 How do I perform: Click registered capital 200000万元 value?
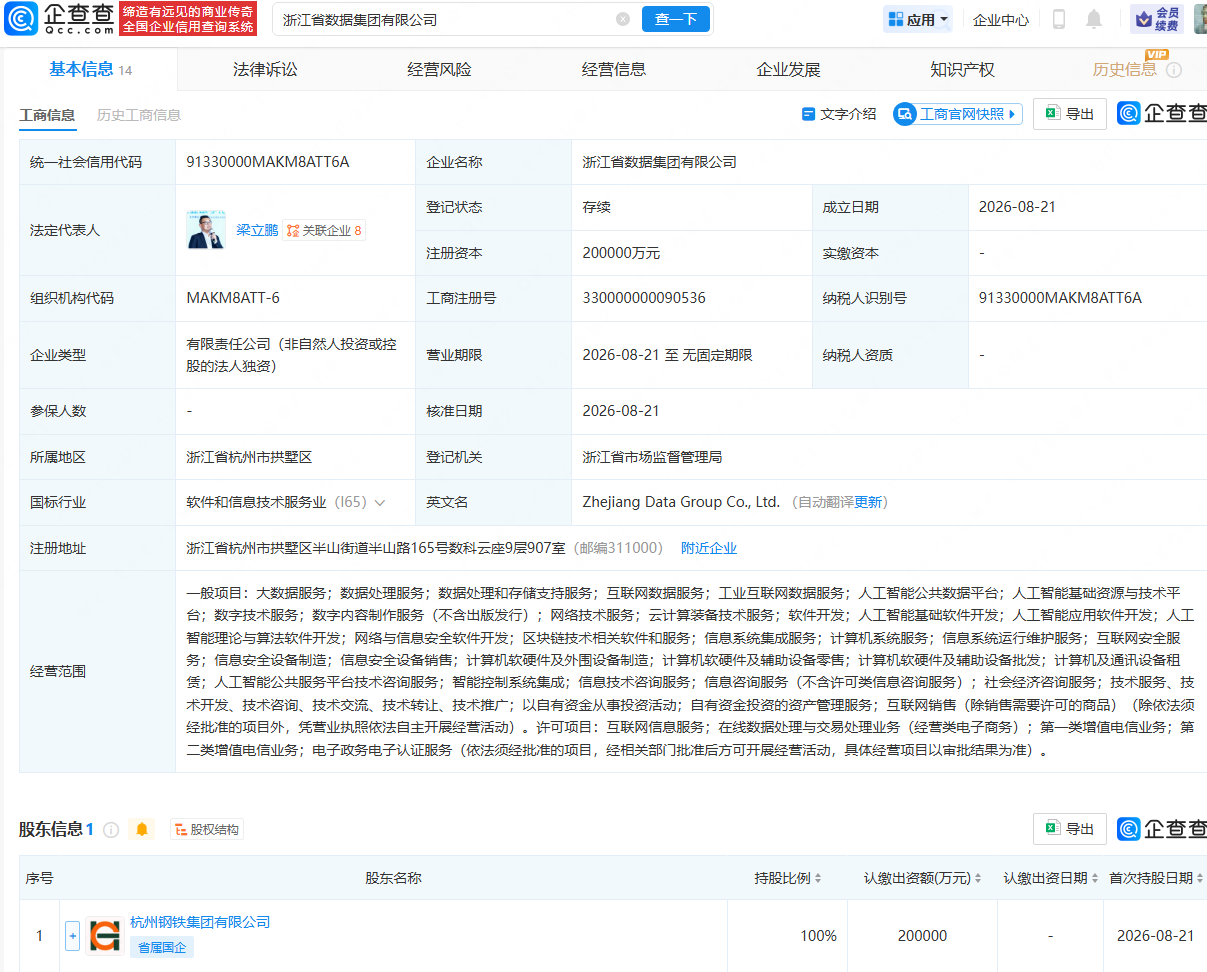[621, 253]
